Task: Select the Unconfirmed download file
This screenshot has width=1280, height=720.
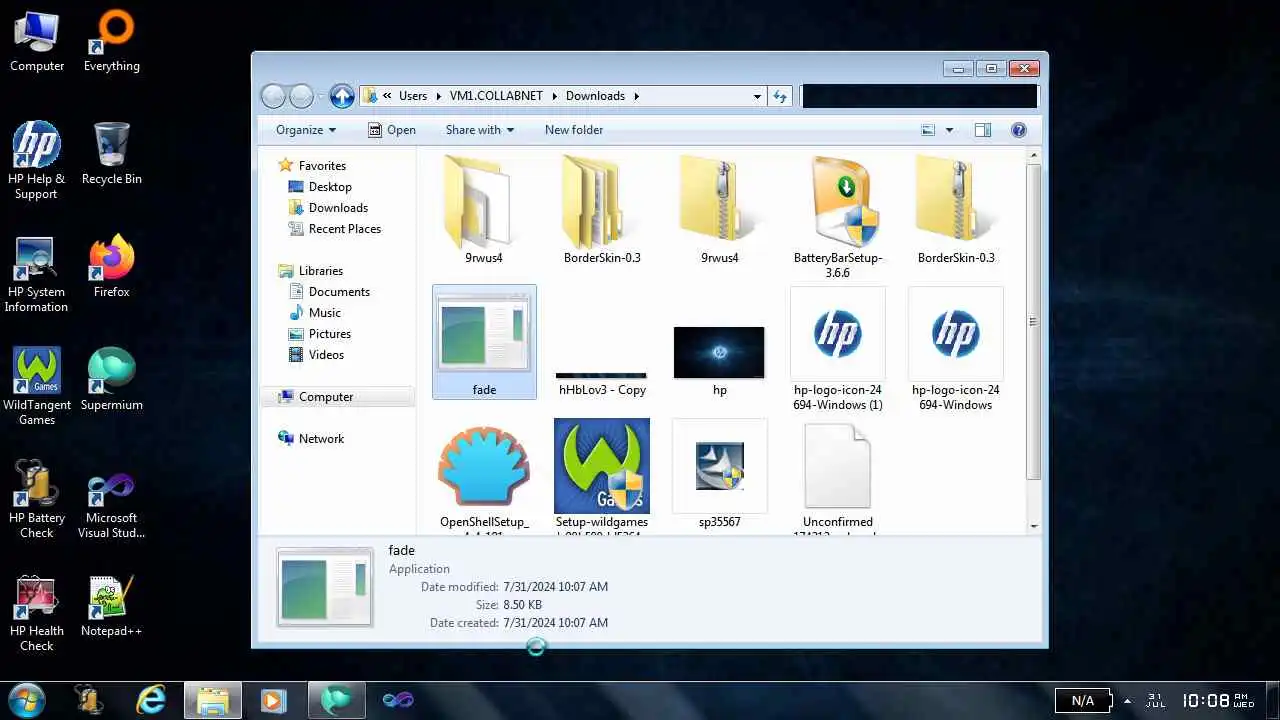Action: (838, 476)
